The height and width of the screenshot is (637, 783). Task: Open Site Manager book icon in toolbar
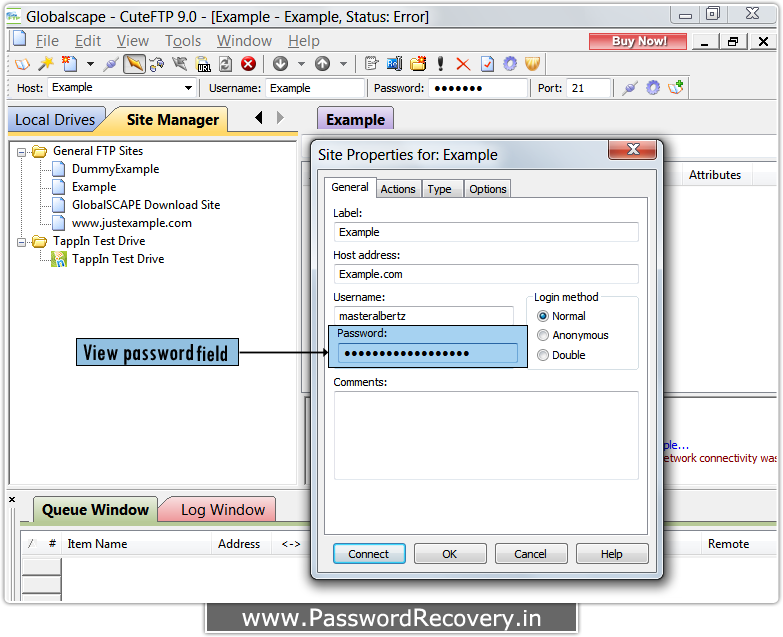[22, 64]
